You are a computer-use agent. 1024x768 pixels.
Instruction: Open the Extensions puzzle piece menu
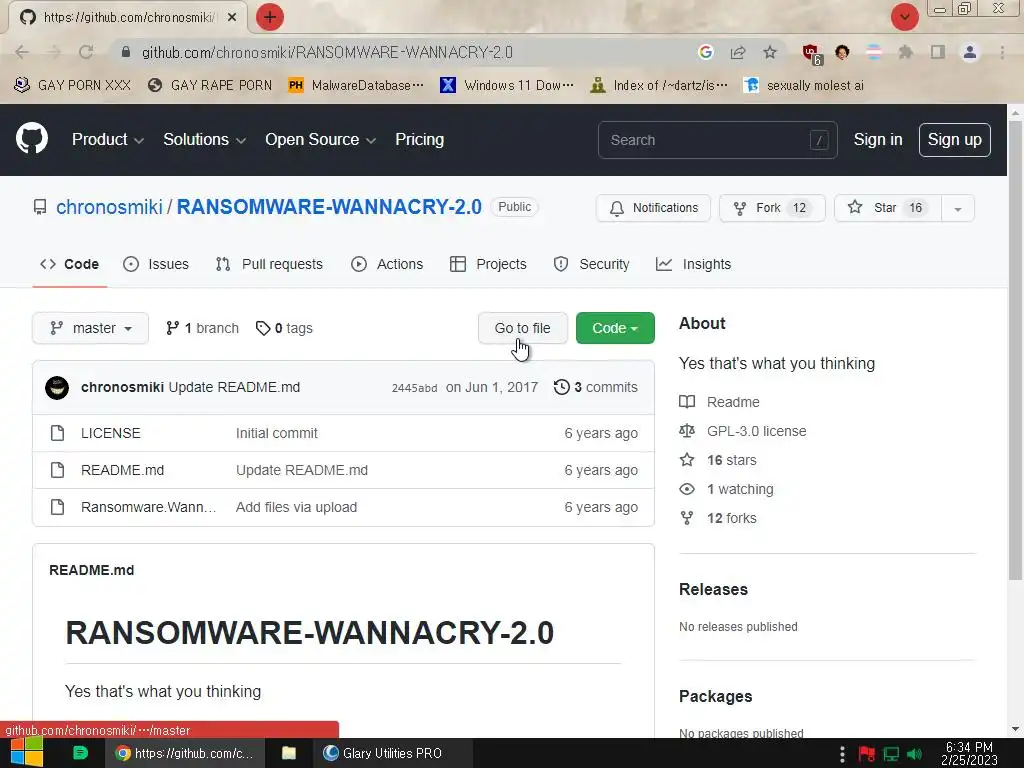pos(906,52)
